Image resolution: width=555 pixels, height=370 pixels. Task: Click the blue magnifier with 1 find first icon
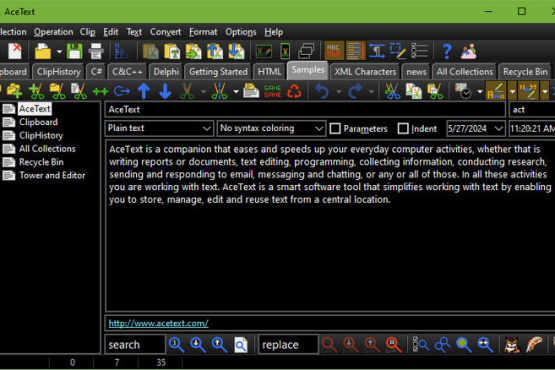click(x=176, y=345)
